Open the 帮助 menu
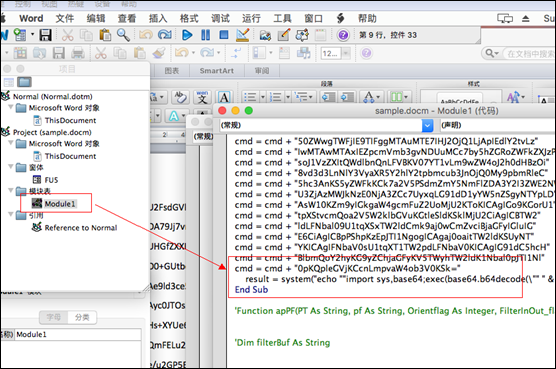The image size is (556, 369). click(x=367, y=18)
